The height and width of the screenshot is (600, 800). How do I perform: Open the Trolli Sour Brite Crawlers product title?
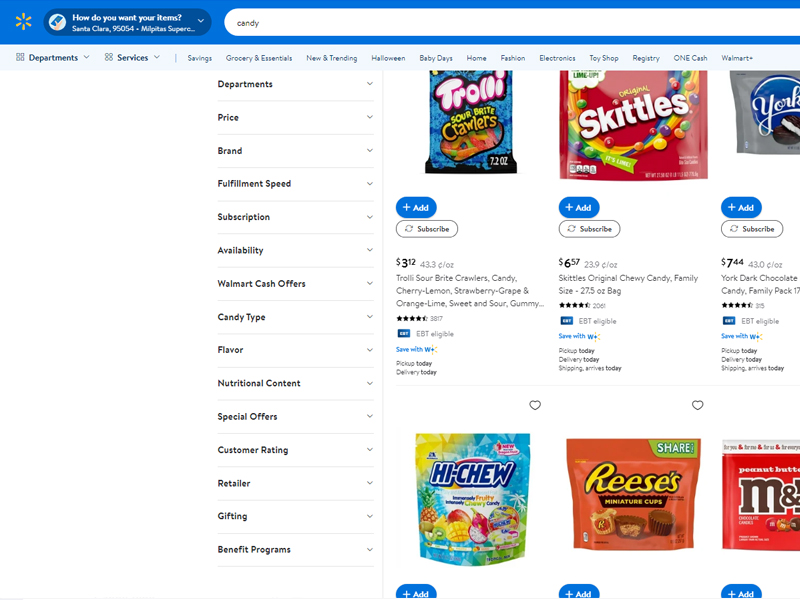pos(470,290)
